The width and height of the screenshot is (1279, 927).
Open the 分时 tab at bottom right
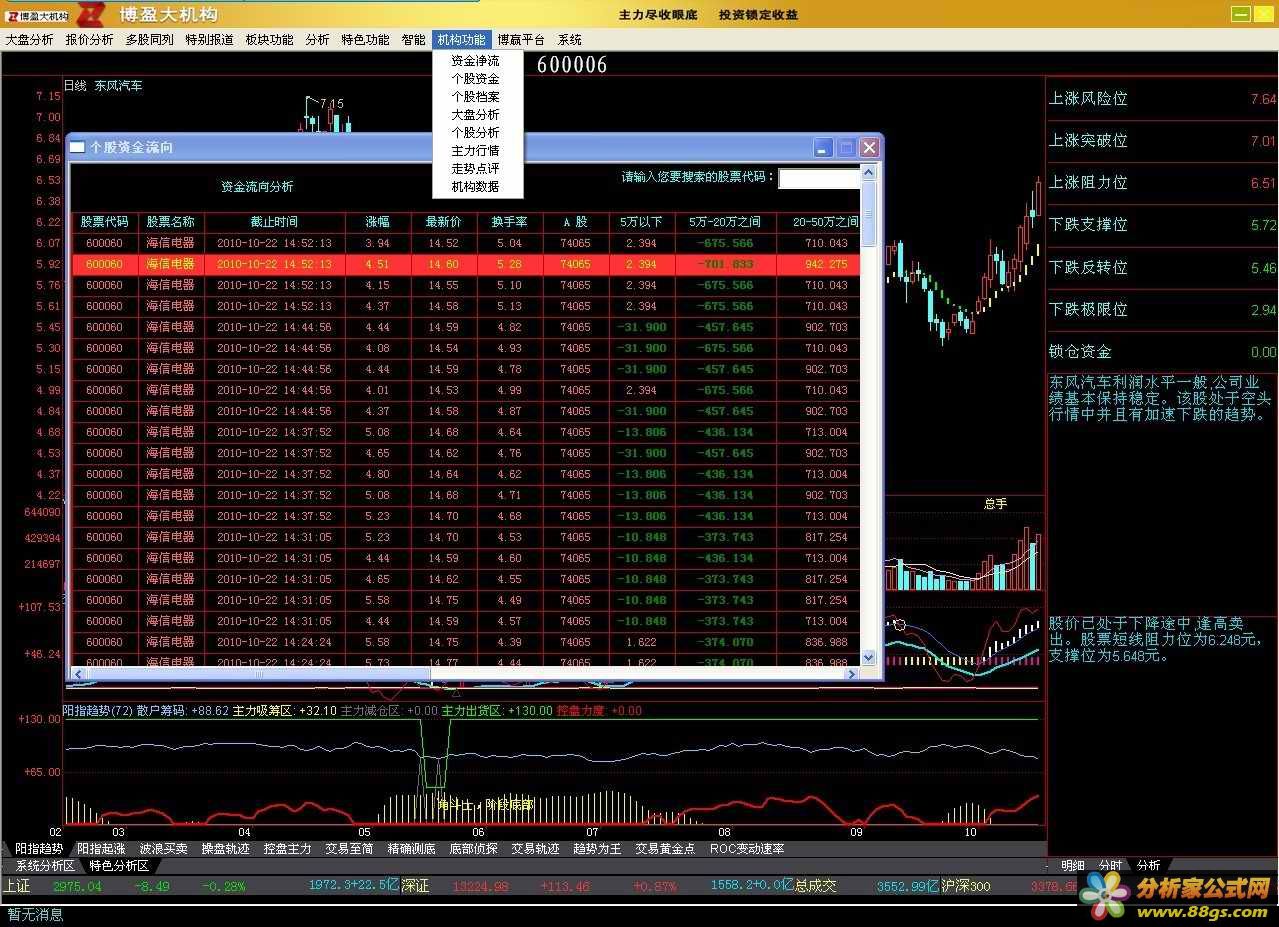click(1110, 866)
